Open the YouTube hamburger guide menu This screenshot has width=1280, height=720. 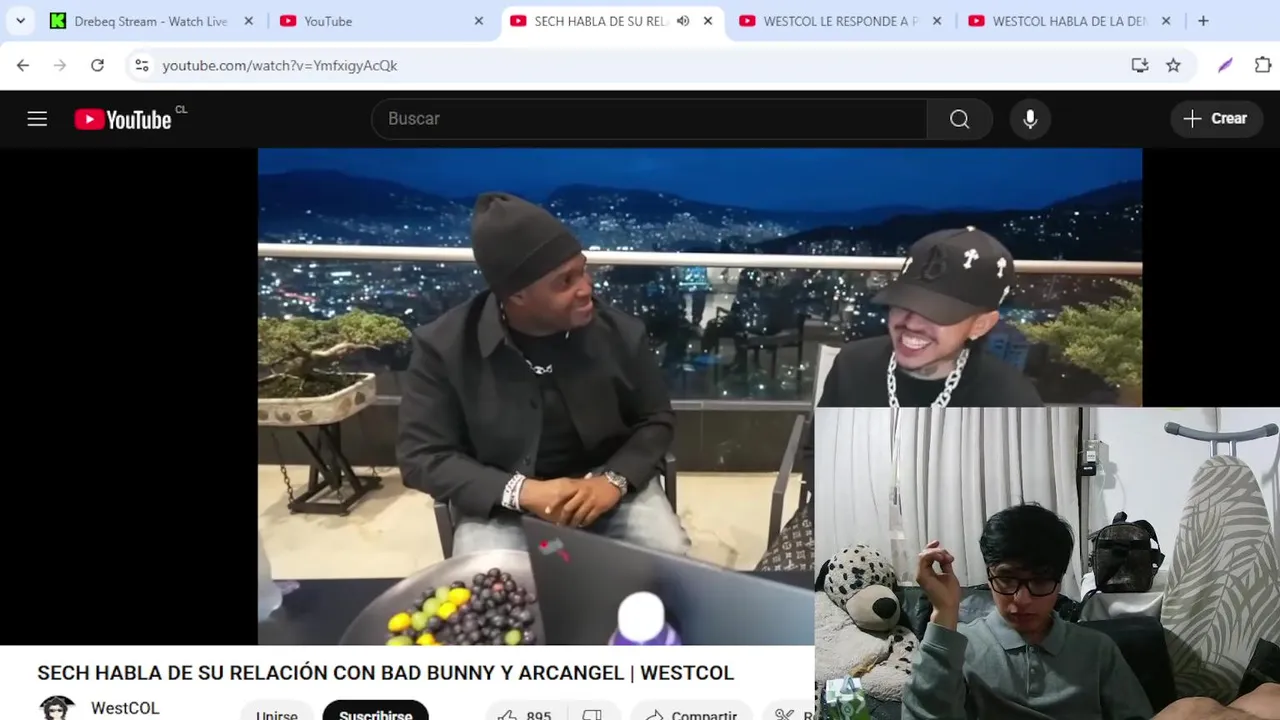pyautogui.click(x=37, y=119)
